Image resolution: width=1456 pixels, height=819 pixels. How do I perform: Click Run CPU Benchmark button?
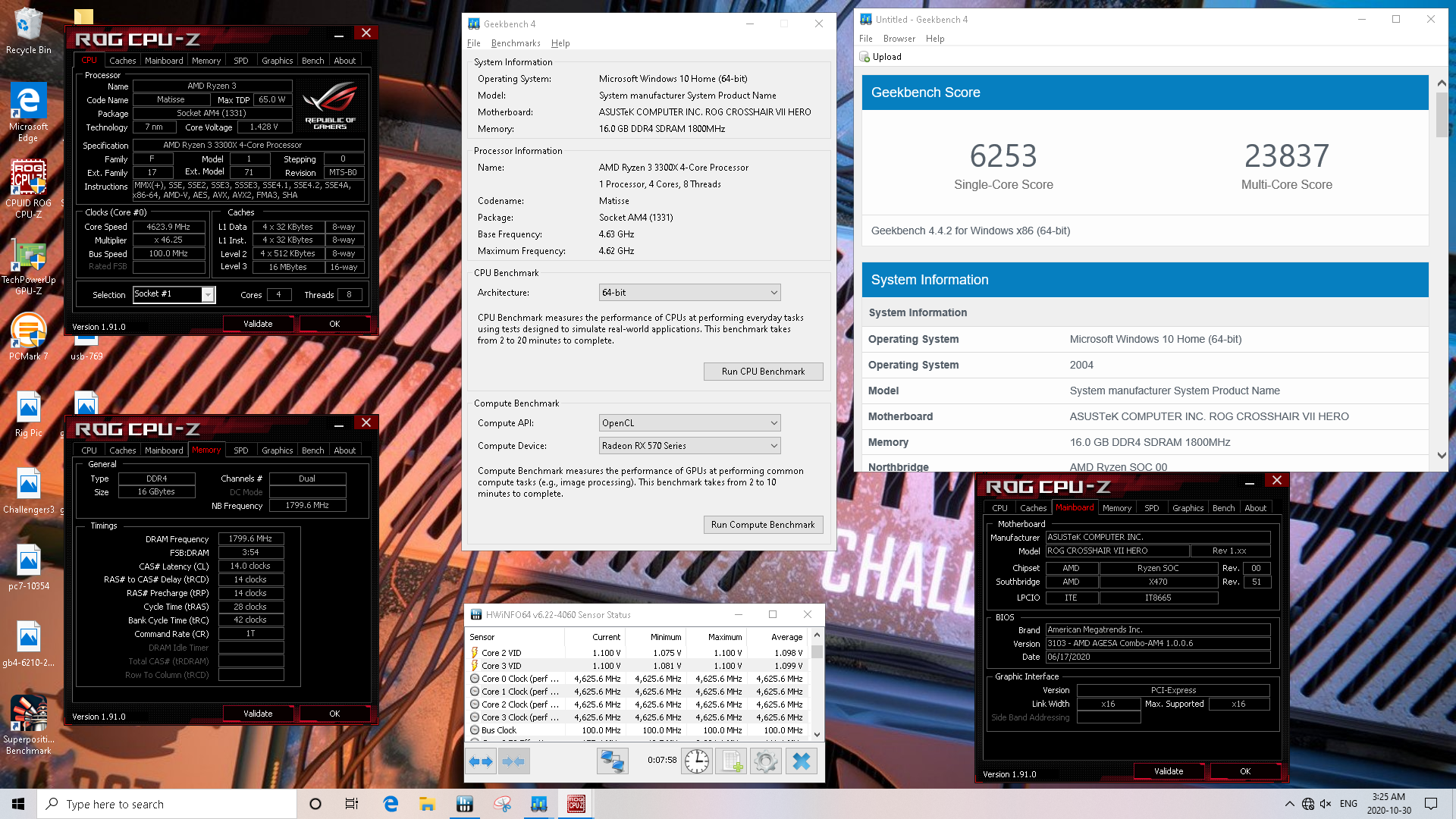[763, 372]
